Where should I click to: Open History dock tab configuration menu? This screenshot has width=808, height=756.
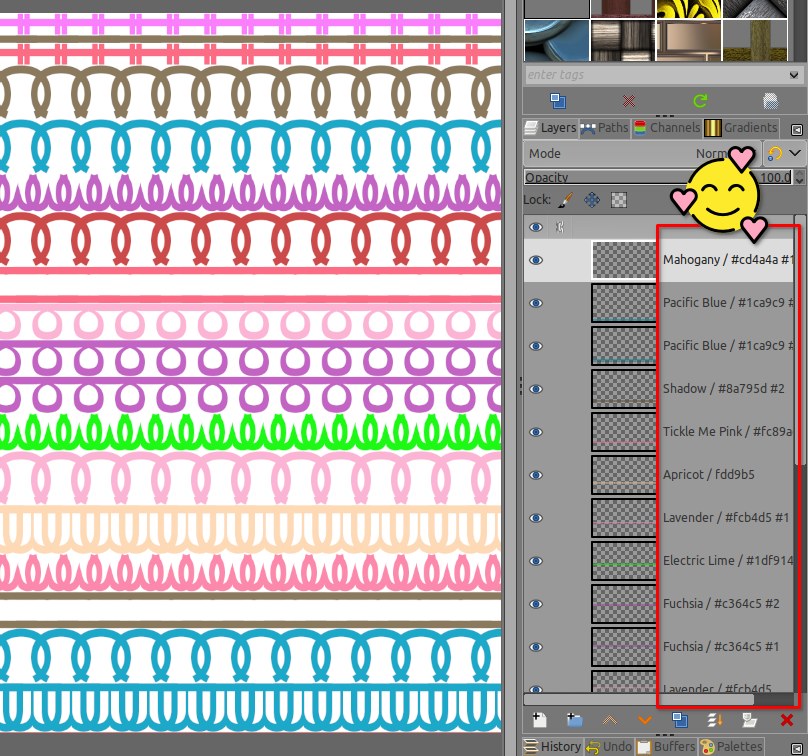[x=797, y=748]
